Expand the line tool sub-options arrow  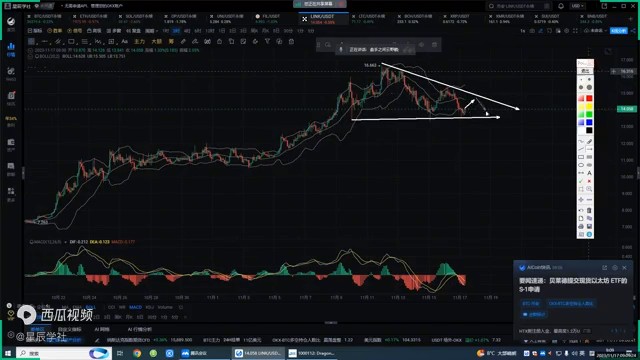tap(50, 43)
